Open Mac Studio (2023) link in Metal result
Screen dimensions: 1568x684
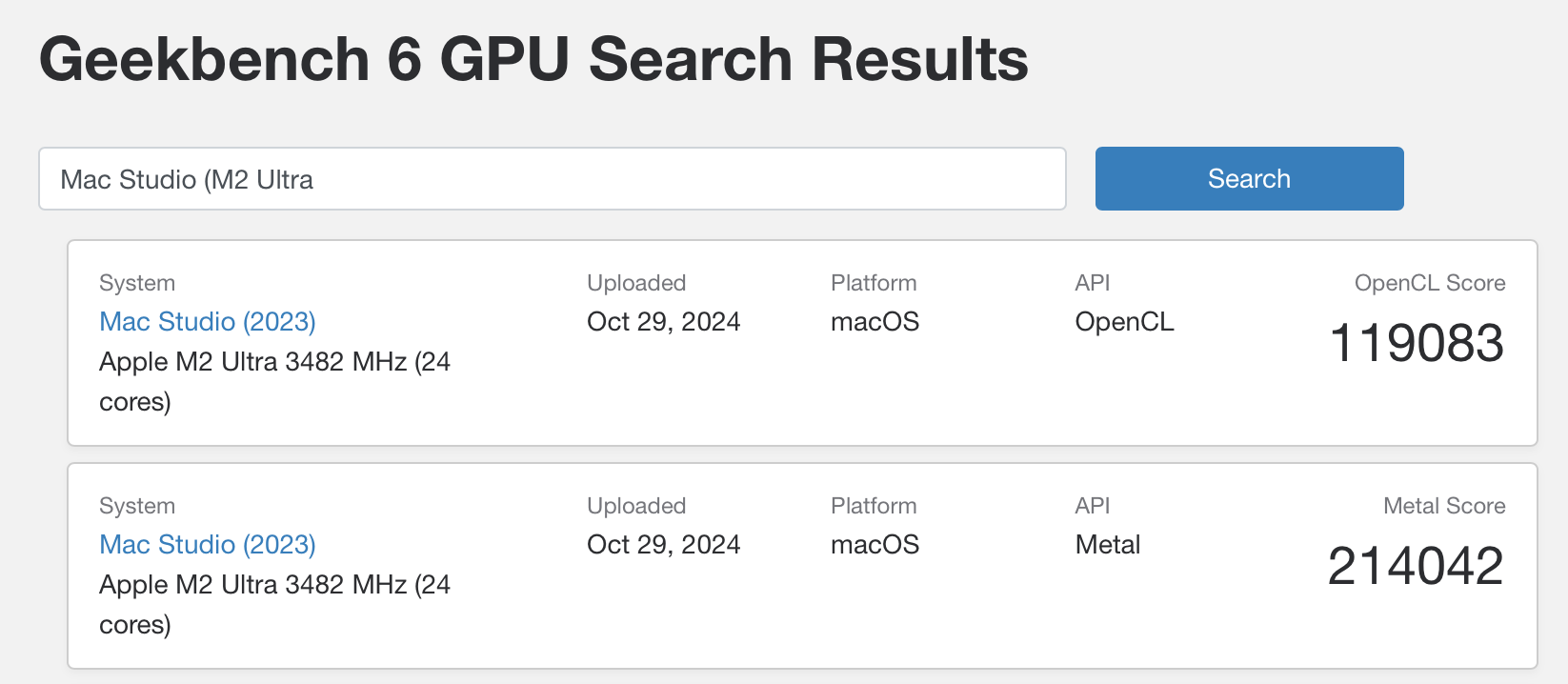click(208, 545)
